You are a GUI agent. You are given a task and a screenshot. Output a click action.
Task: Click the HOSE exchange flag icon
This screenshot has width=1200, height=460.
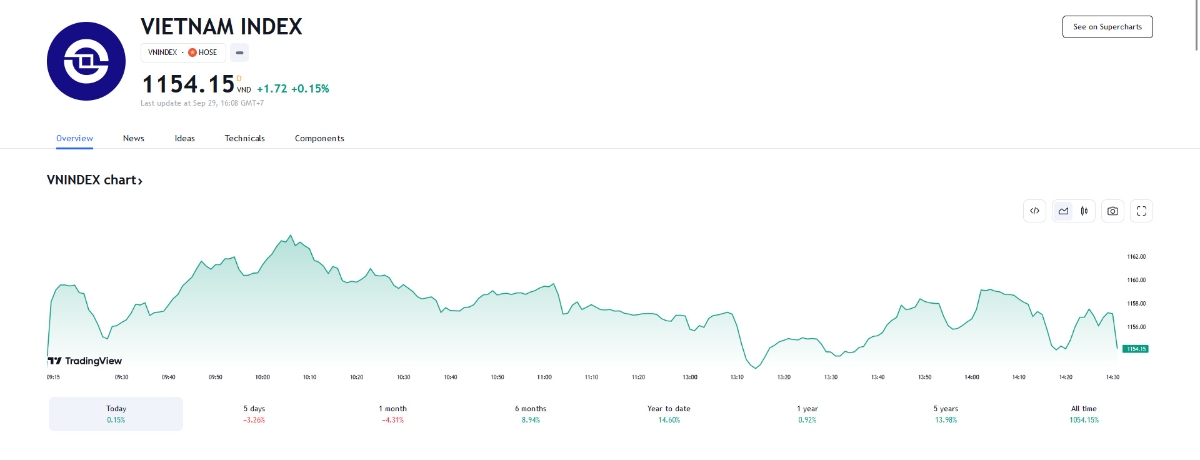pos(192,52)
